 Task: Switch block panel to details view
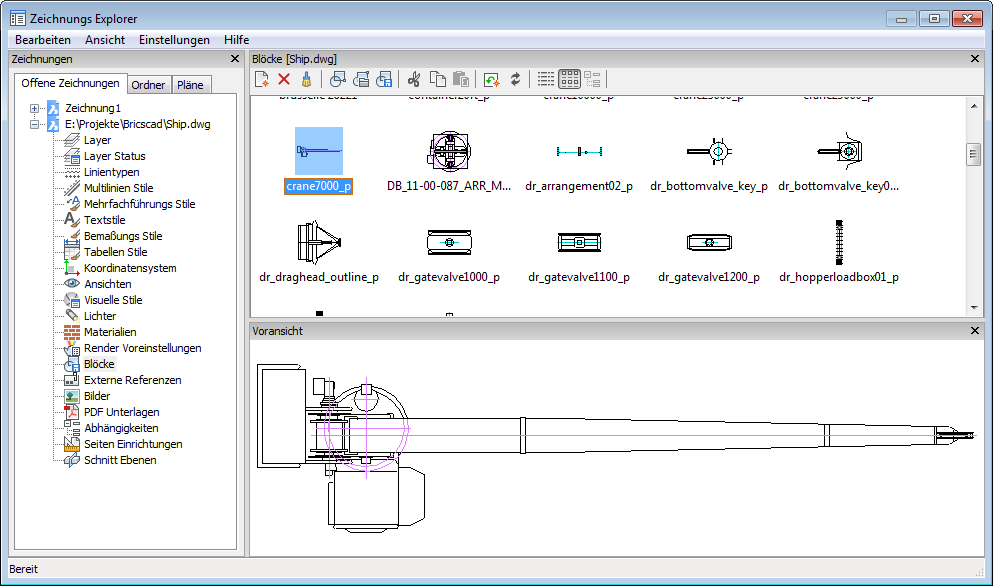click(590, 79)
